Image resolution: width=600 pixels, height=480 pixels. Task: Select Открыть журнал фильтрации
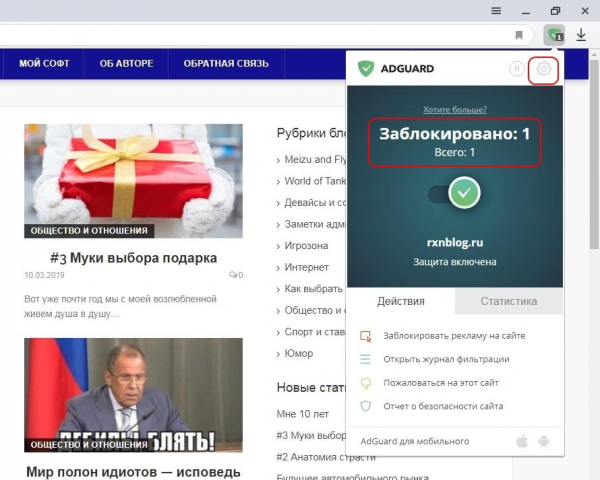coord(446,359)
